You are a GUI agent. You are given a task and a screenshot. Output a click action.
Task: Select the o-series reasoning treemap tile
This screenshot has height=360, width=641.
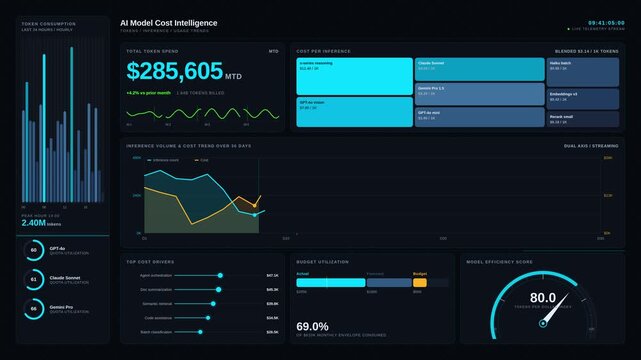pos(354,76)
